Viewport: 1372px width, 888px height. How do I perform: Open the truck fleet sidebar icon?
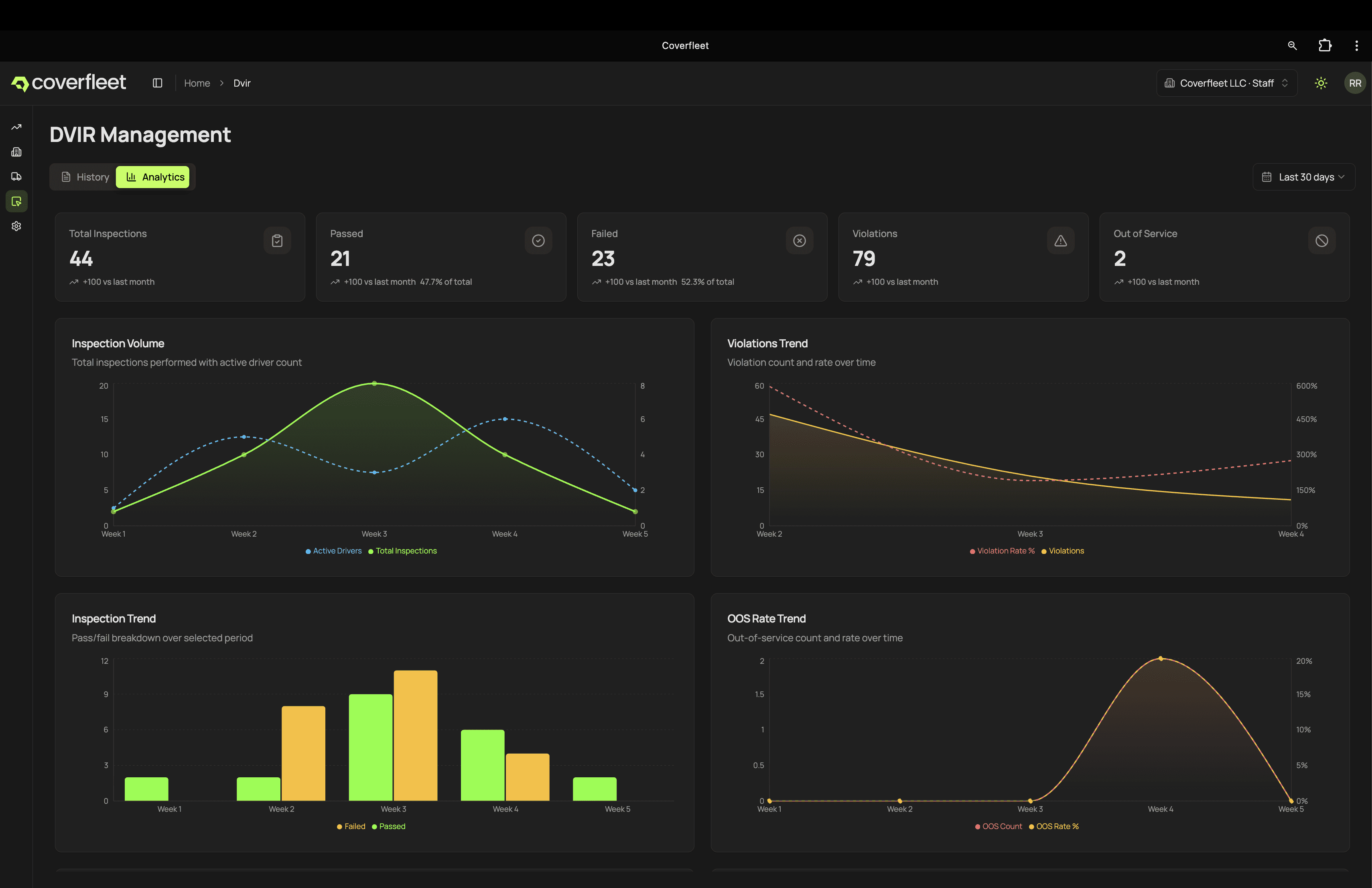(x=16, y=176)
